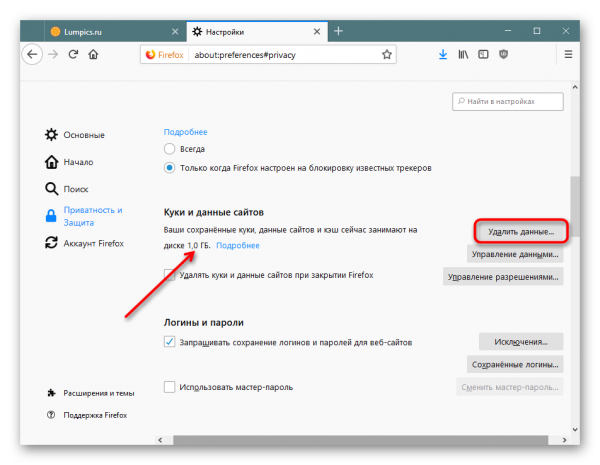Viewport: 600px width, 465px height.
Task: Click the Firefox identity icon in address bar
Action: tap(150, 55)
